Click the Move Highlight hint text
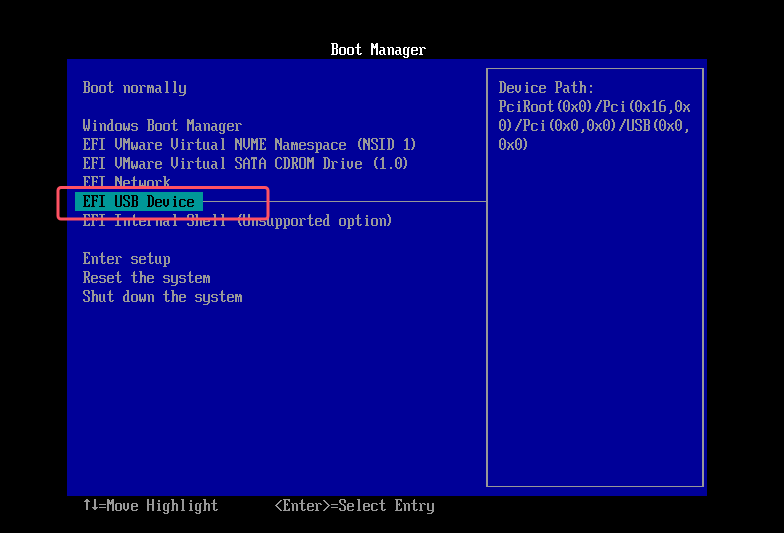Viewport: 784px width, 533px height. point(161,506)
